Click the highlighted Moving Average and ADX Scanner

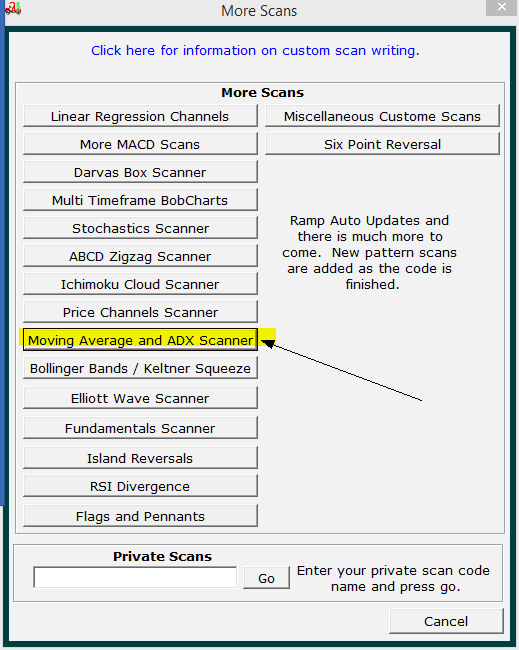(140, 340)
